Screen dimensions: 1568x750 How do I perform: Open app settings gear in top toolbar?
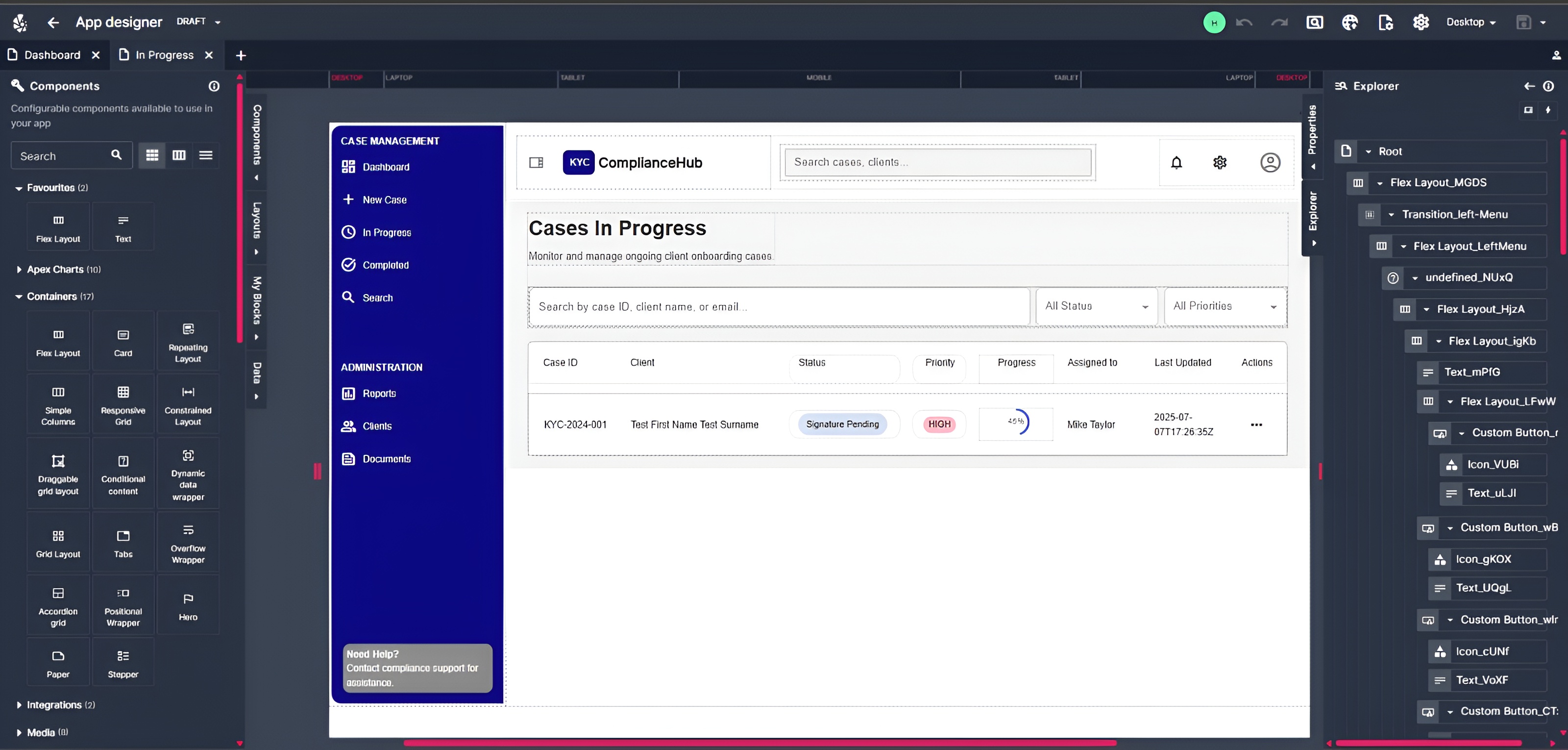[x=1421, y=23]
